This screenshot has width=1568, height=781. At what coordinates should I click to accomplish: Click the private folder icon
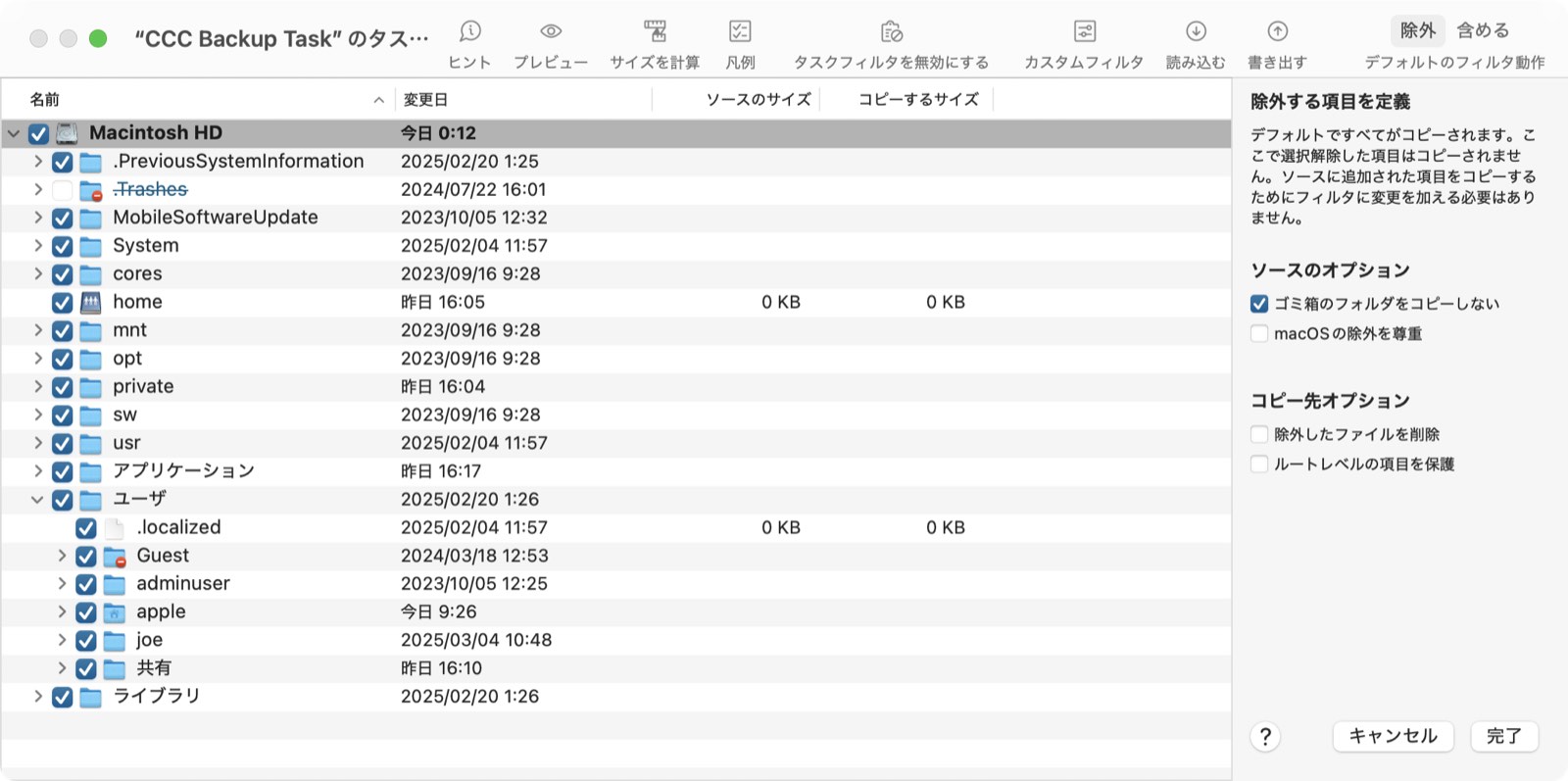click(x=90, y=387)
